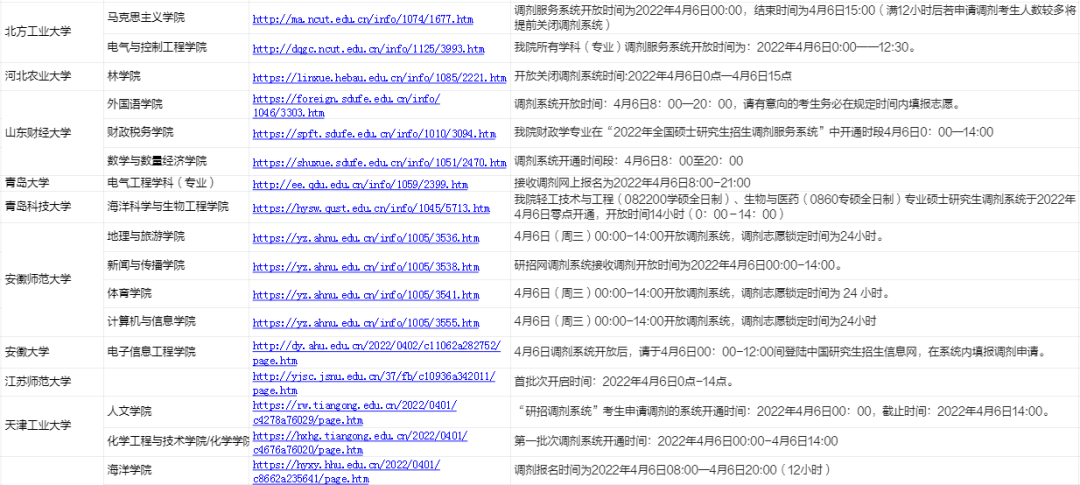Image resolution: width=1080 pixels, height=485 pixels.
Task: Select the 北方工业大学 cell
Action: (52, 32)
